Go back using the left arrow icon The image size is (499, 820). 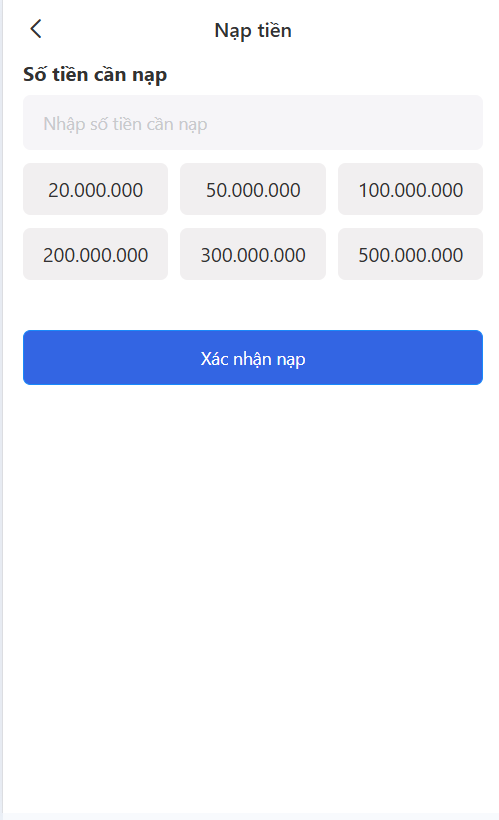(36, 29)
